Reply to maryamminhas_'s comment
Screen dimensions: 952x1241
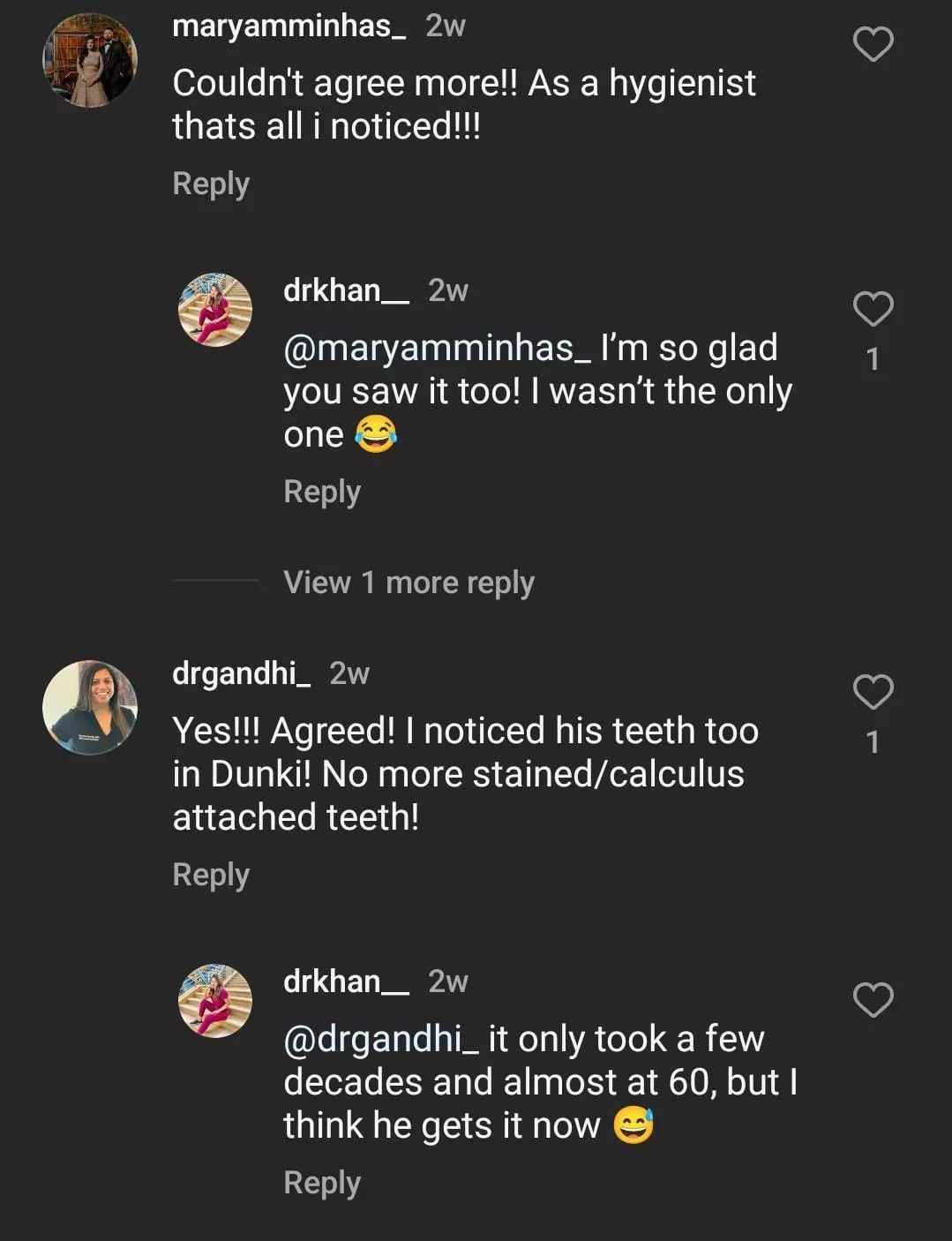click(x=211, y=184)
